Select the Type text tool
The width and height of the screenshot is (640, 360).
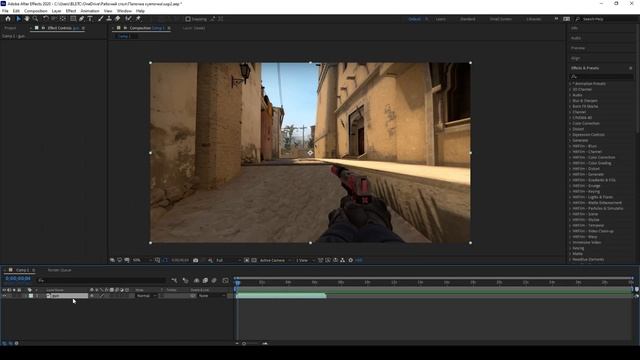[90, 19]
